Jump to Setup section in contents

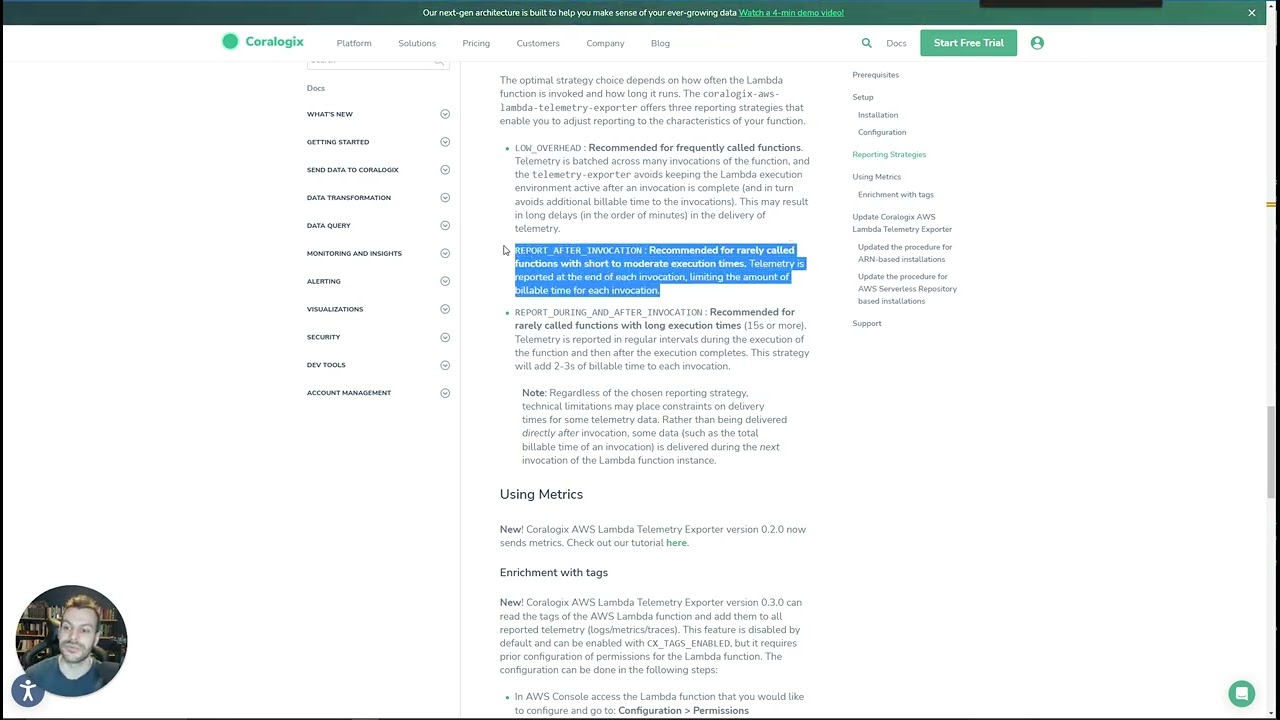[x=863, y=97]
